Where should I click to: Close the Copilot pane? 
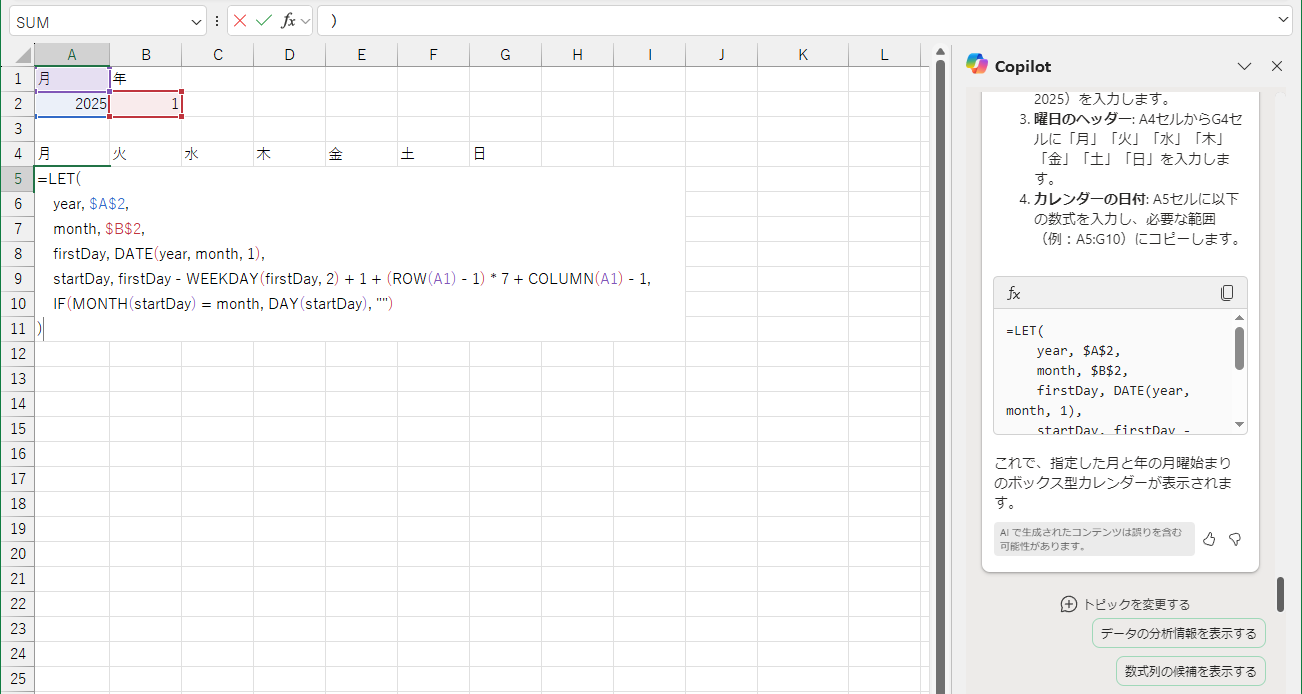(1276, 66)
